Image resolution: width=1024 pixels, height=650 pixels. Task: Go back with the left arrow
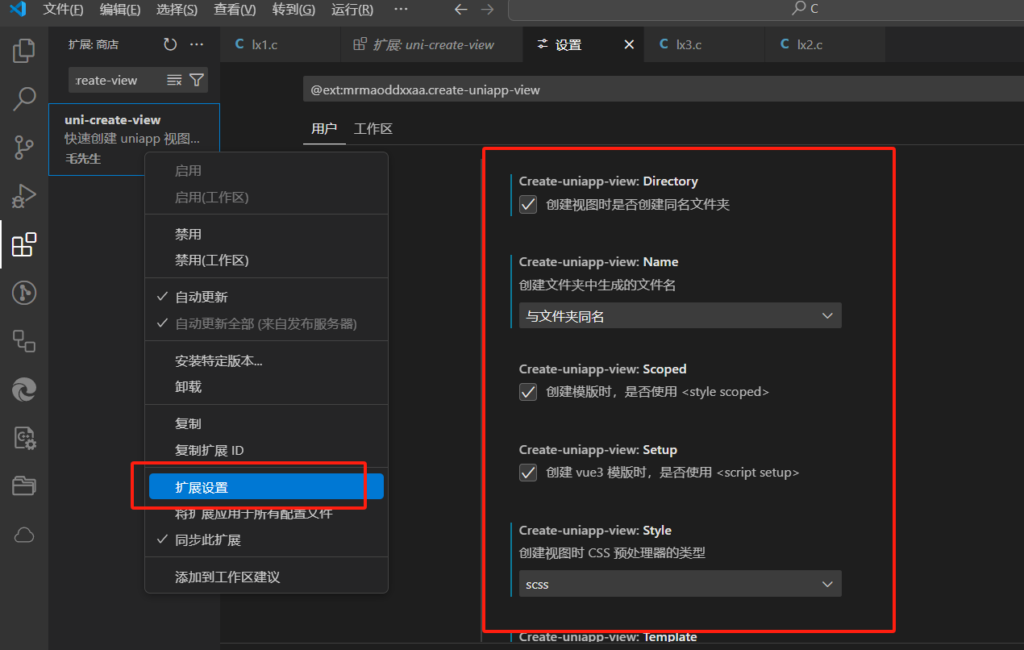461,9
